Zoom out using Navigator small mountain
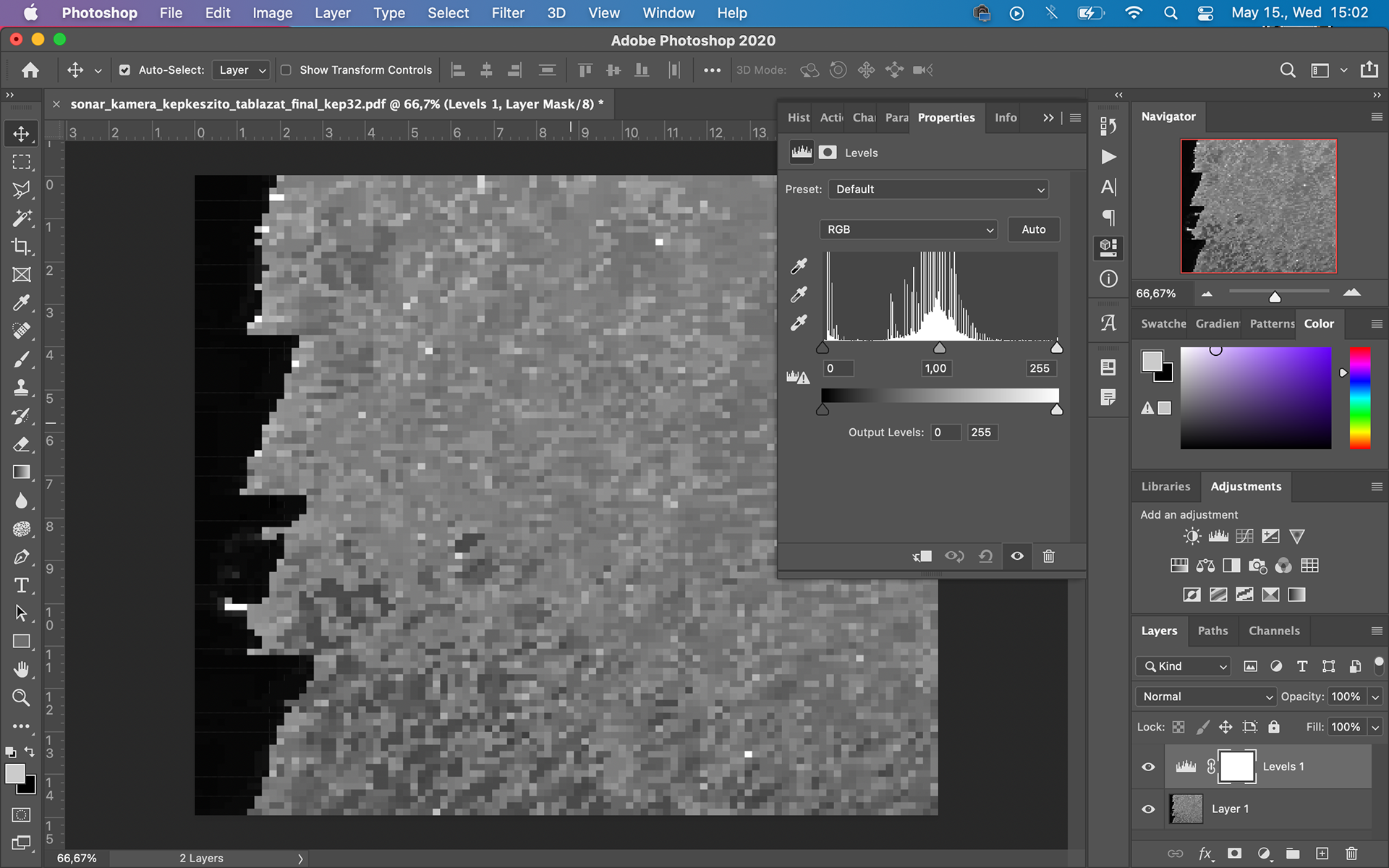Image resolution: width=1389 pixels, height=868 pixels. 1207,294
